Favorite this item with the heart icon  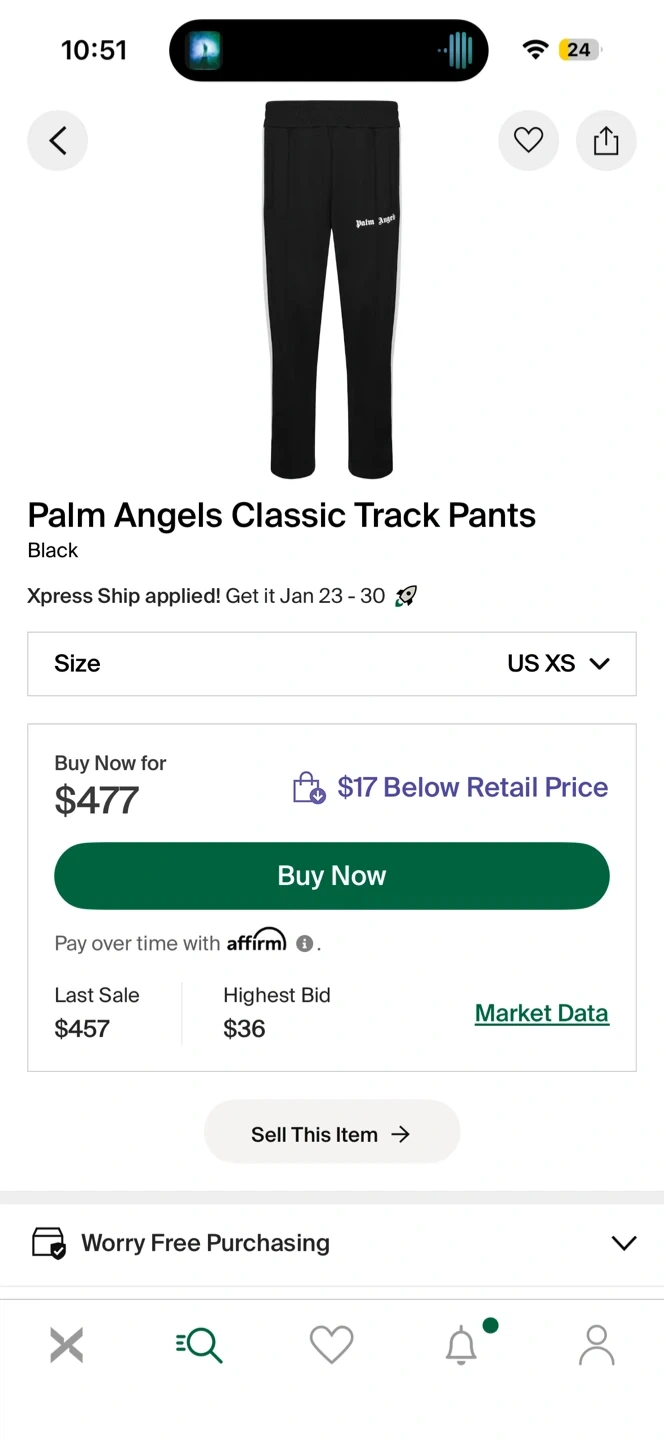528,141
